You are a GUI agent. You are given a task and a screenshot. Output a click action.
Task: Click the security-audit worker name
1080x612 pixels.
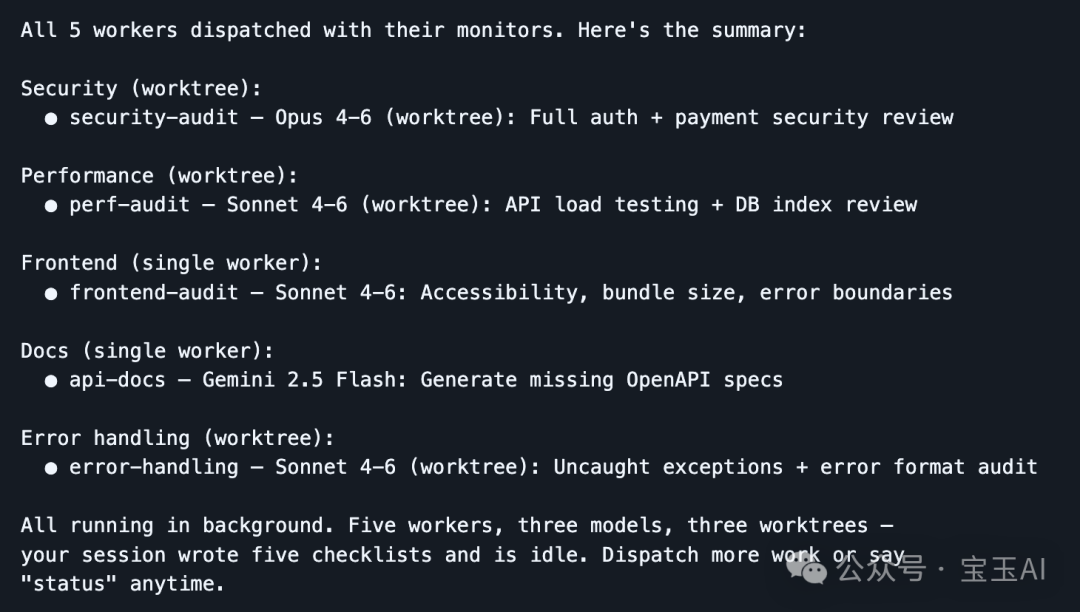click(154, 118)
